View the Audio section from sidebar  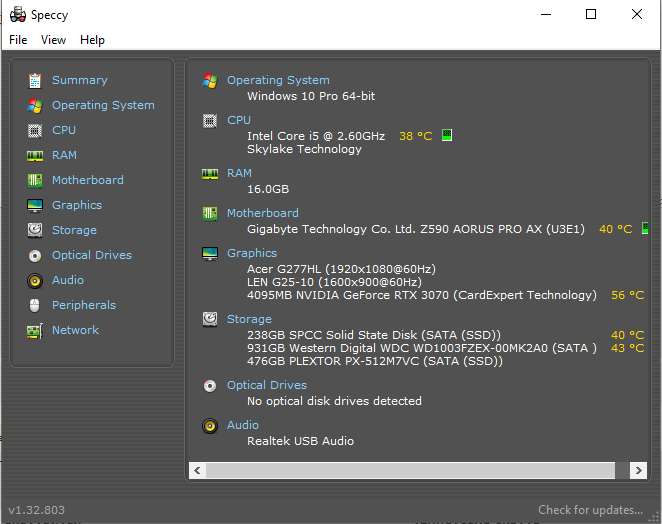point(68,280)
